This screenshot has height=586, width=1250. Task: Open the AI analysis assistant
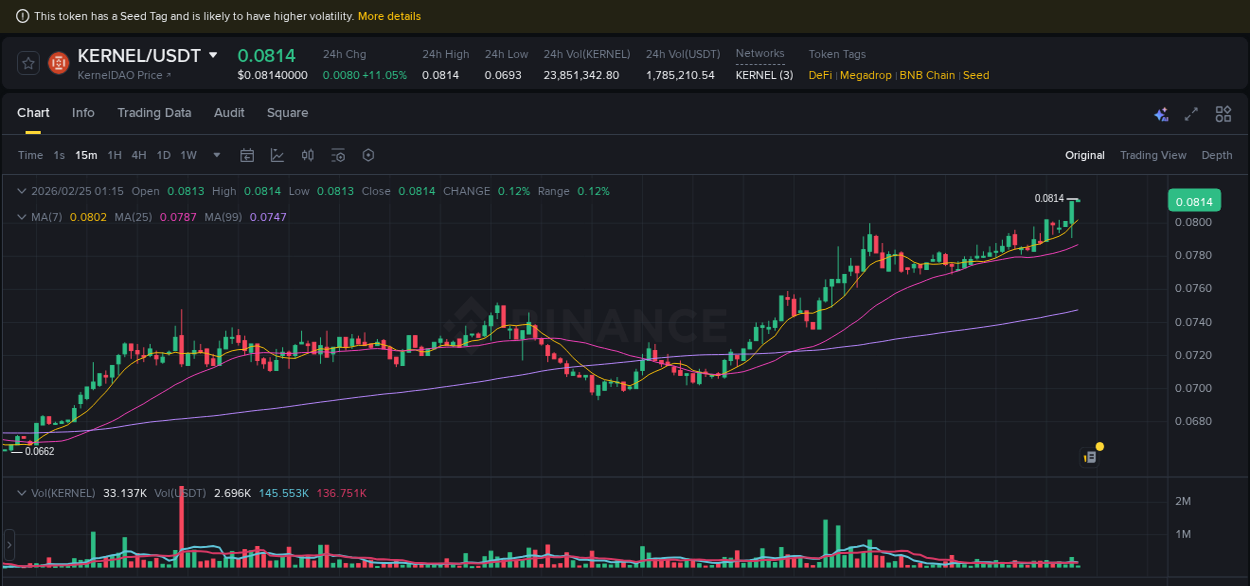(1161, 114)
